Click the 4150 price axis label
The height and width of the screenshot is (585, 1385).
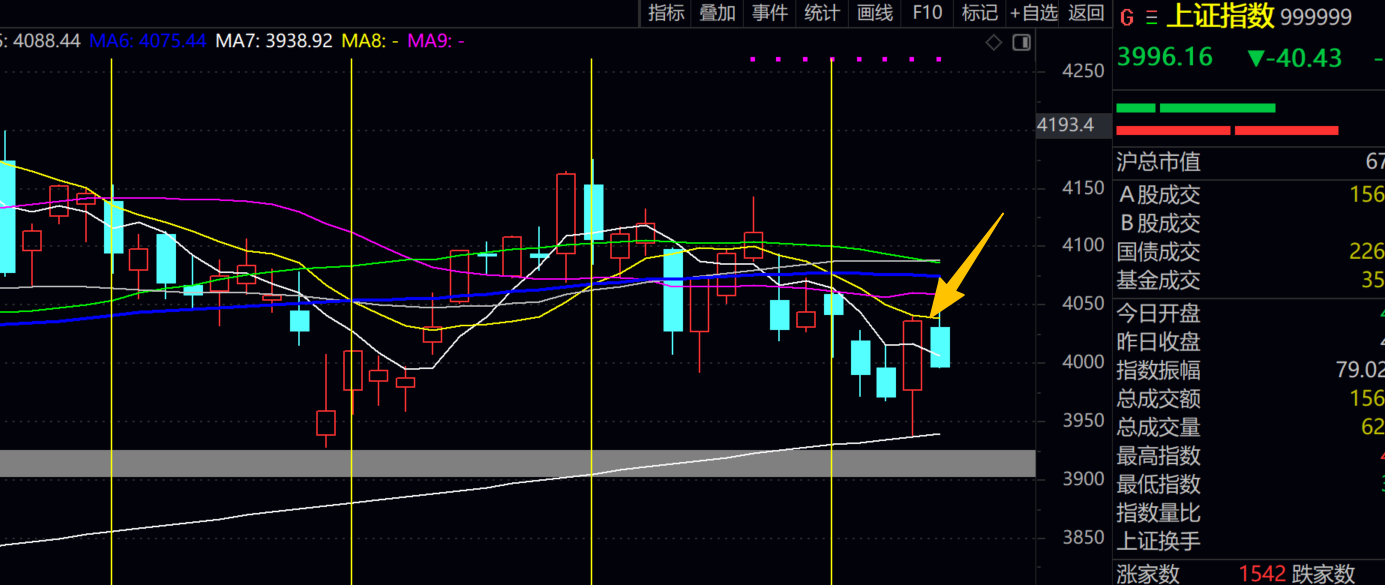[x=1083, y=188]
